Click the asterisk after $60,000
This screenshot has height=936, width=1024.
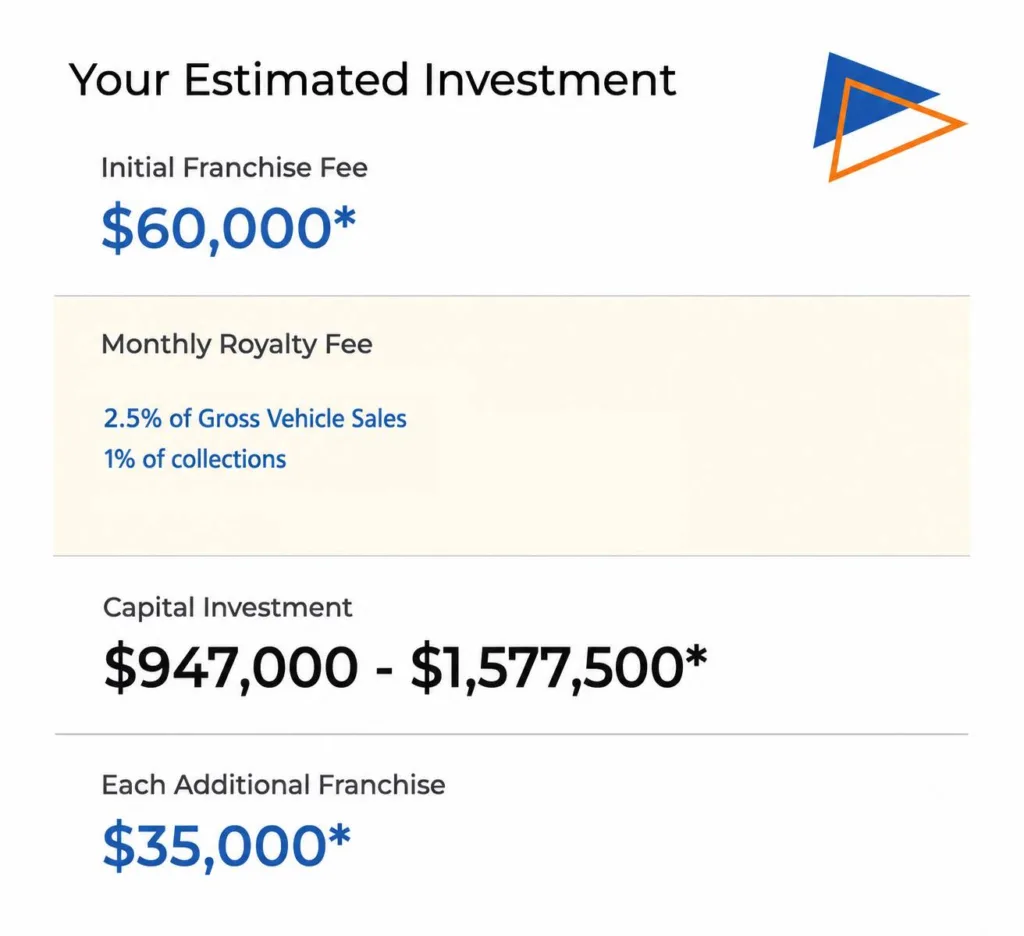[x=345, y=216]
